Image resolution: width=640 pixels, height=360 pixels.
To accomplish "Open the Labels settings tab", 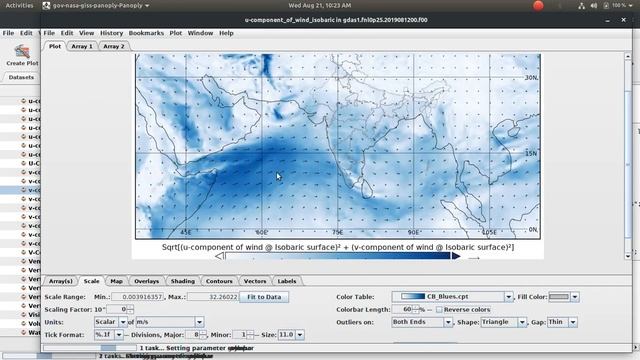I will coord(287,281).
